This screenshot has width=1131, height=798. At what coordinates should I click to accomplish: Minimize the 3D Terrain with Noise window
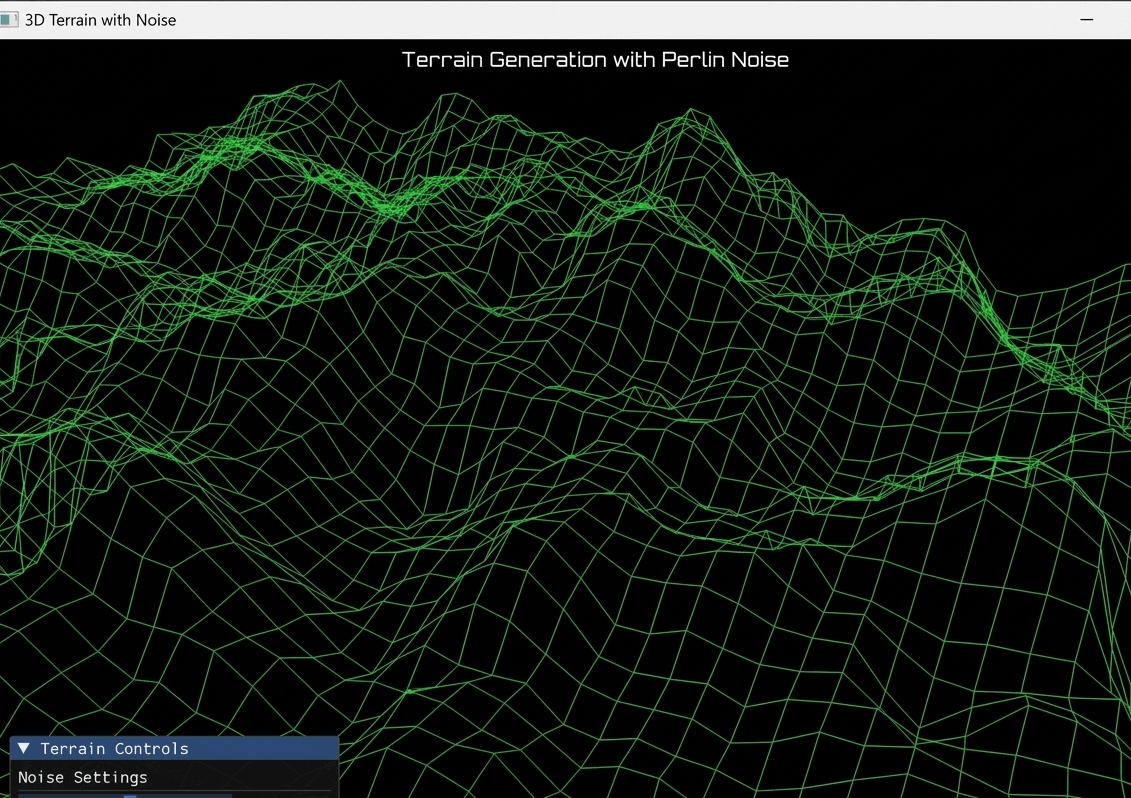click(1086, 19)
